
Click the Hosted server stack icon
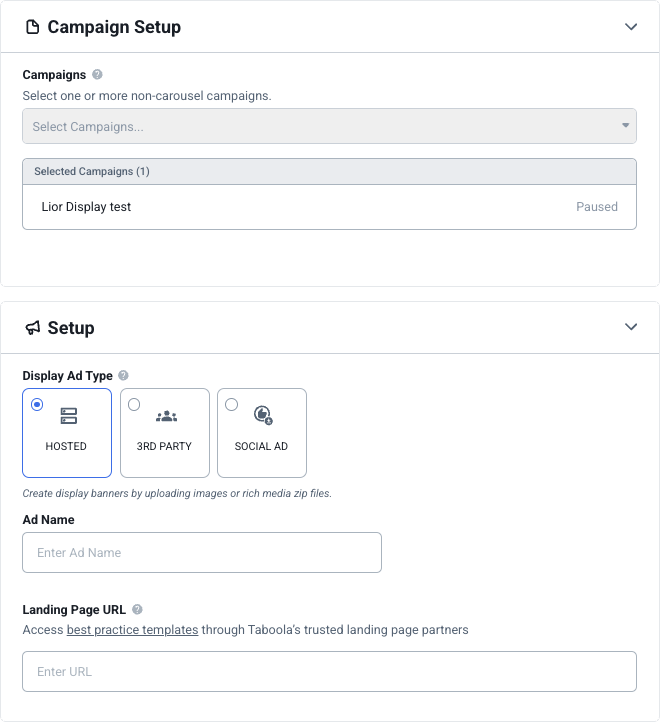69,416
